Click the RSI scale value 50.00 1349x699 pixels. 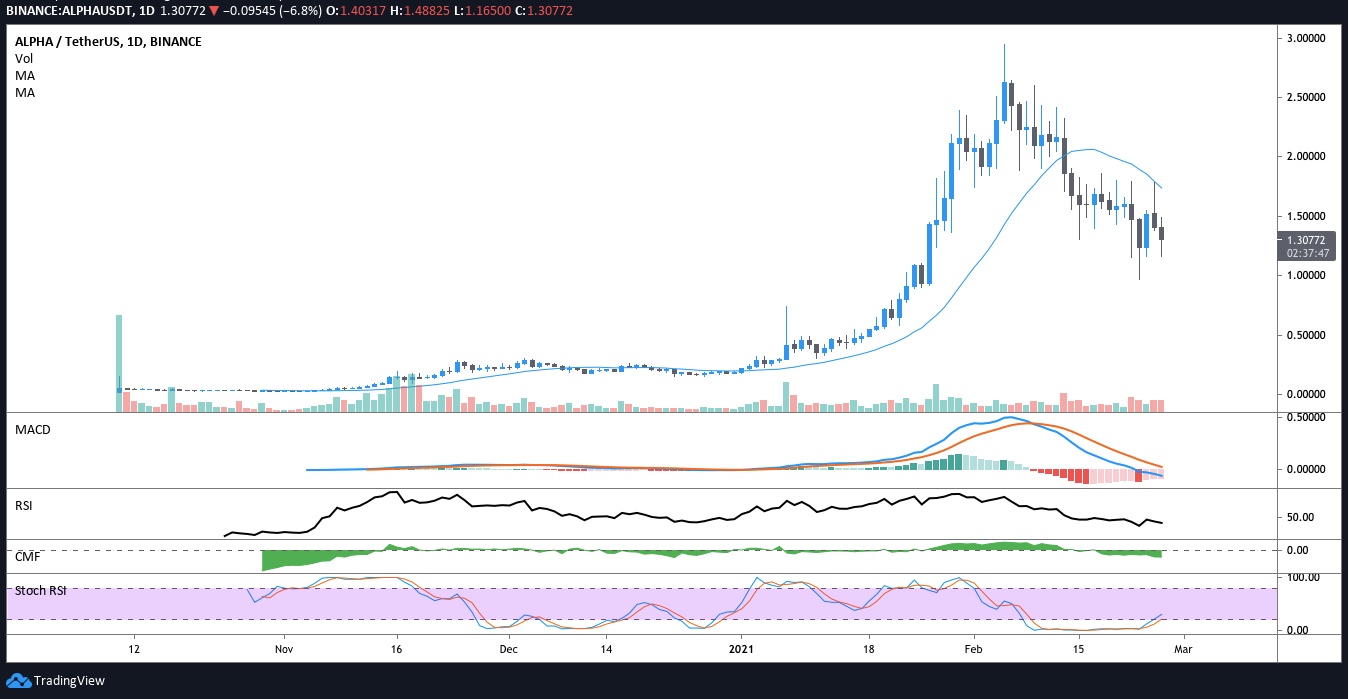tap(1300, 517)
